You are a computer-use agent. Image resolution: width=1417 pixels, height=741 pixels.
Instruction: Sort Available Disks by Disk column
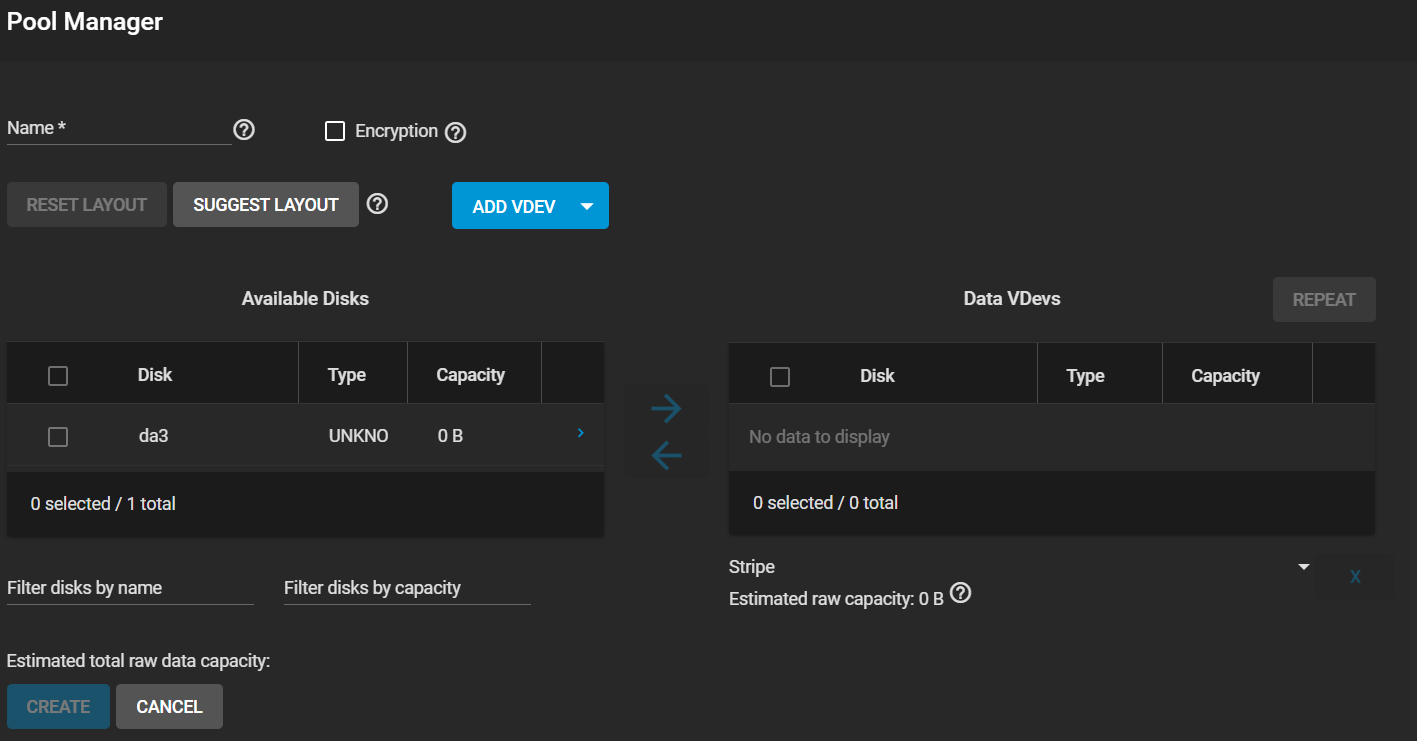pos(155,375)
